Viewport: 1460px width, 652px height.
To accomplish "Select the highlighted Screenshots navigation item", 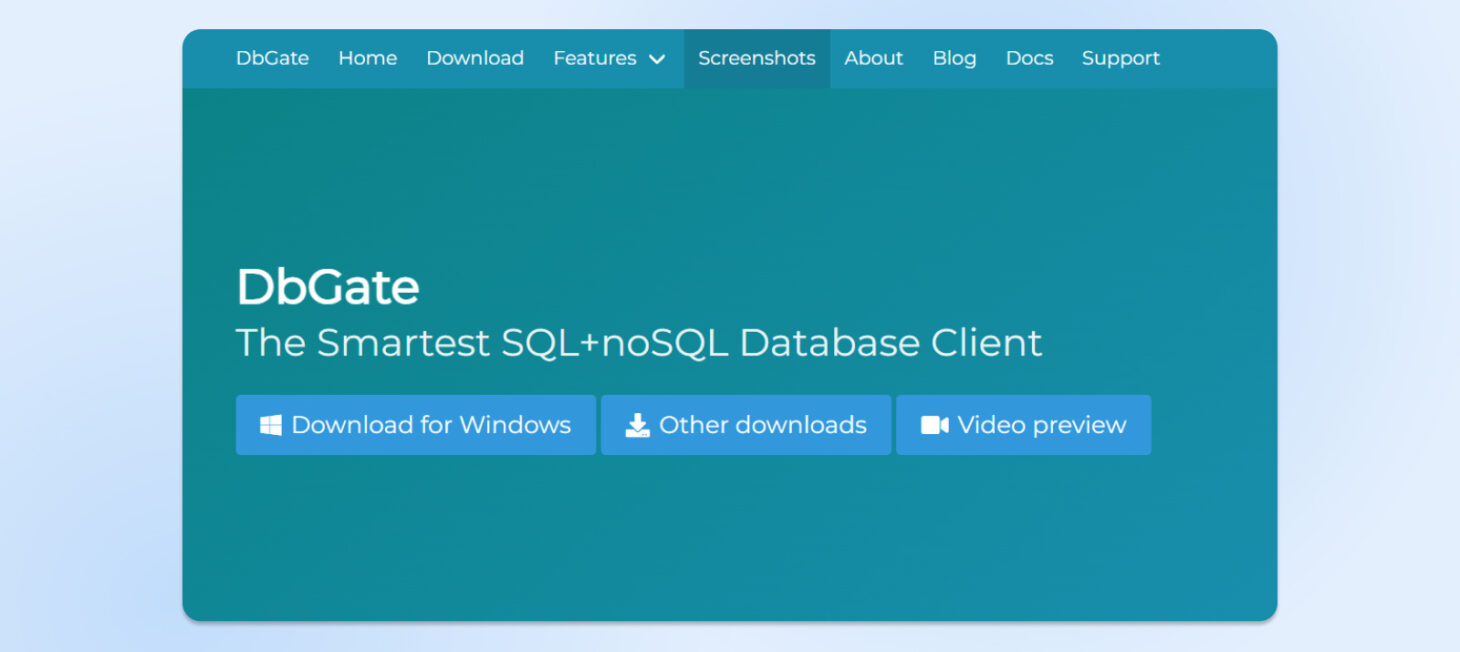I will [757, 58].
